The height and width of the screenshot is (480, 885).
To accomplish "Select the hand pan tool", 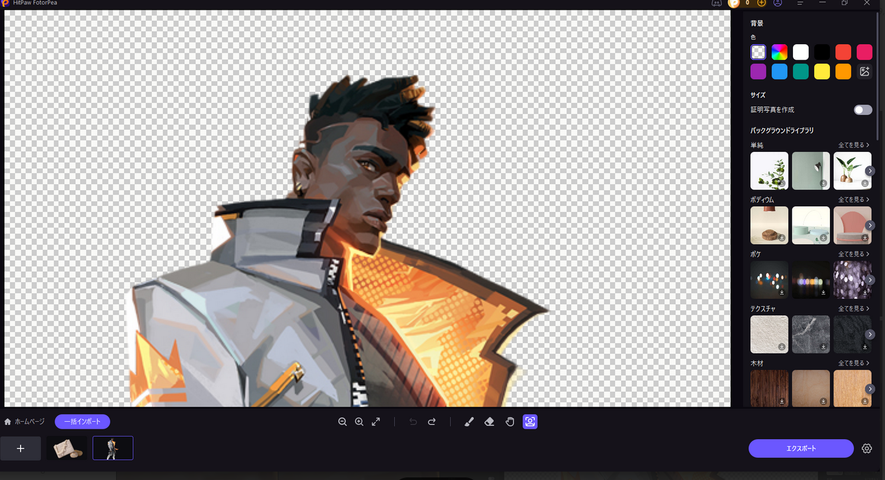I will (510, 422).
